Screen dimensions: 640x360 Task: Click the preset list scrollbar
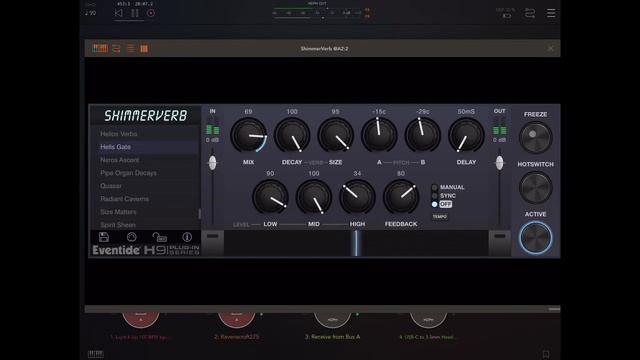coord(199,213)
